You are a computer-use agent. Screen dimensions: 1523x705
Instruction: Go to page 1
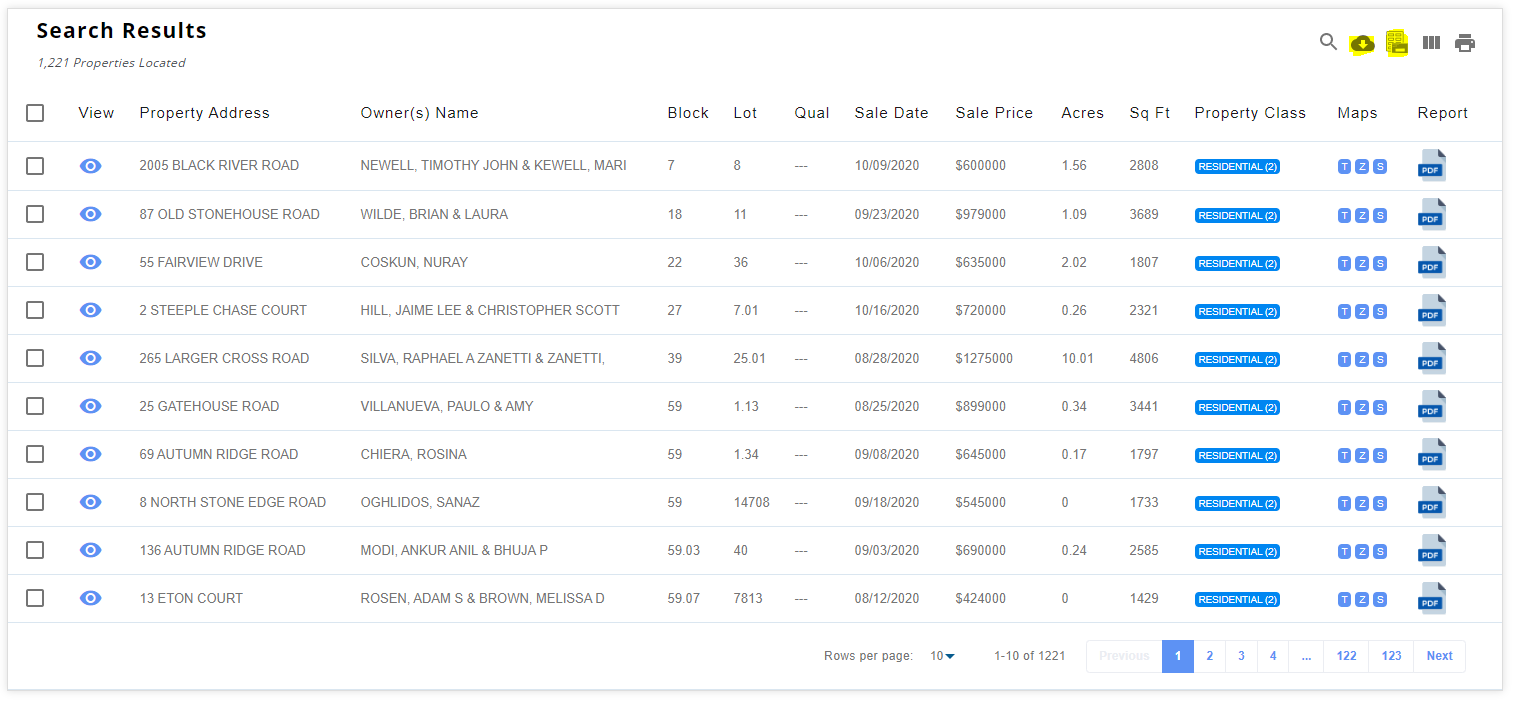point(1178,656)
